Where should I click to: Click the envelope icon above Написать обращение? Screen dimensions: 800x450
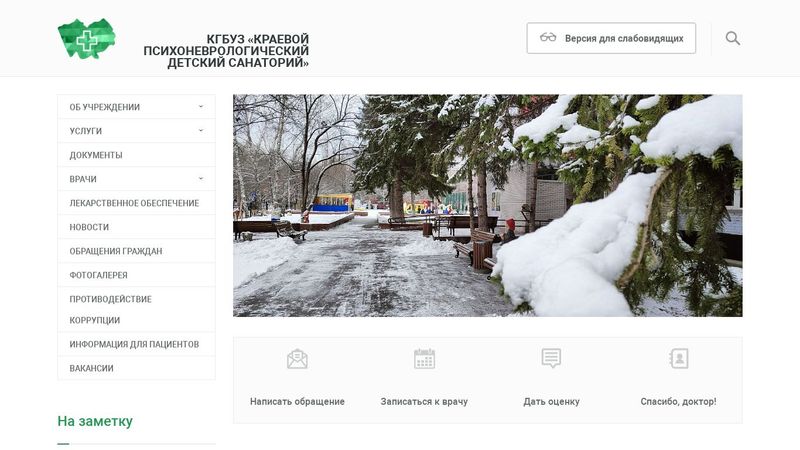[297, 359]
